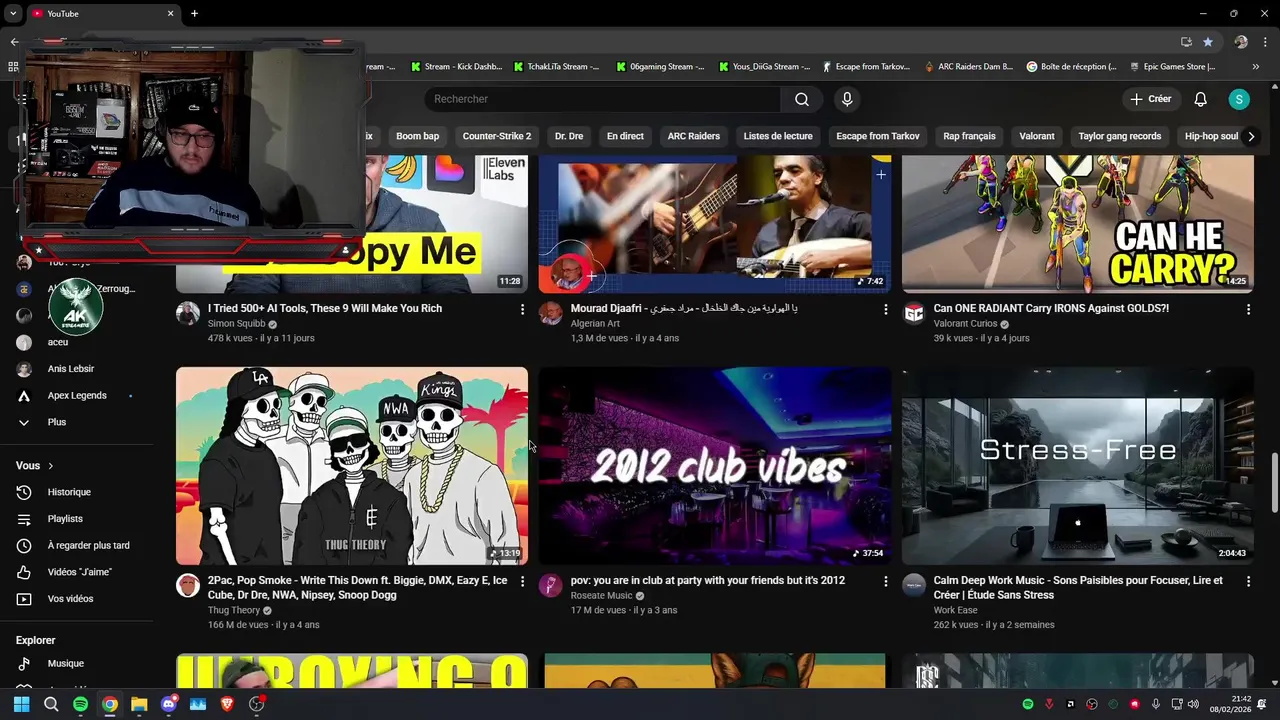
Task: Open Escape from Tarkov bookmark
Action: click(866, 67)
